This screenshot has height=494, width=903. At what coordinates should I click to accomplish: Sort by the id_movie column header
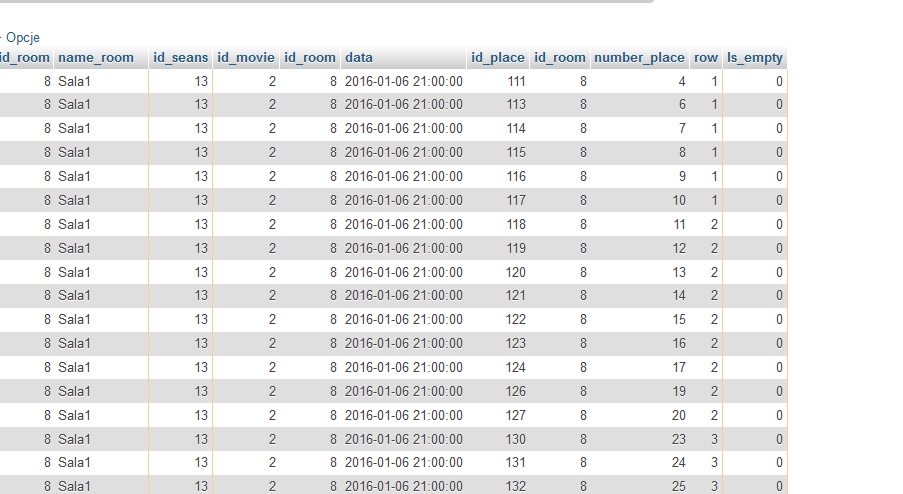[x=246, y=58]
